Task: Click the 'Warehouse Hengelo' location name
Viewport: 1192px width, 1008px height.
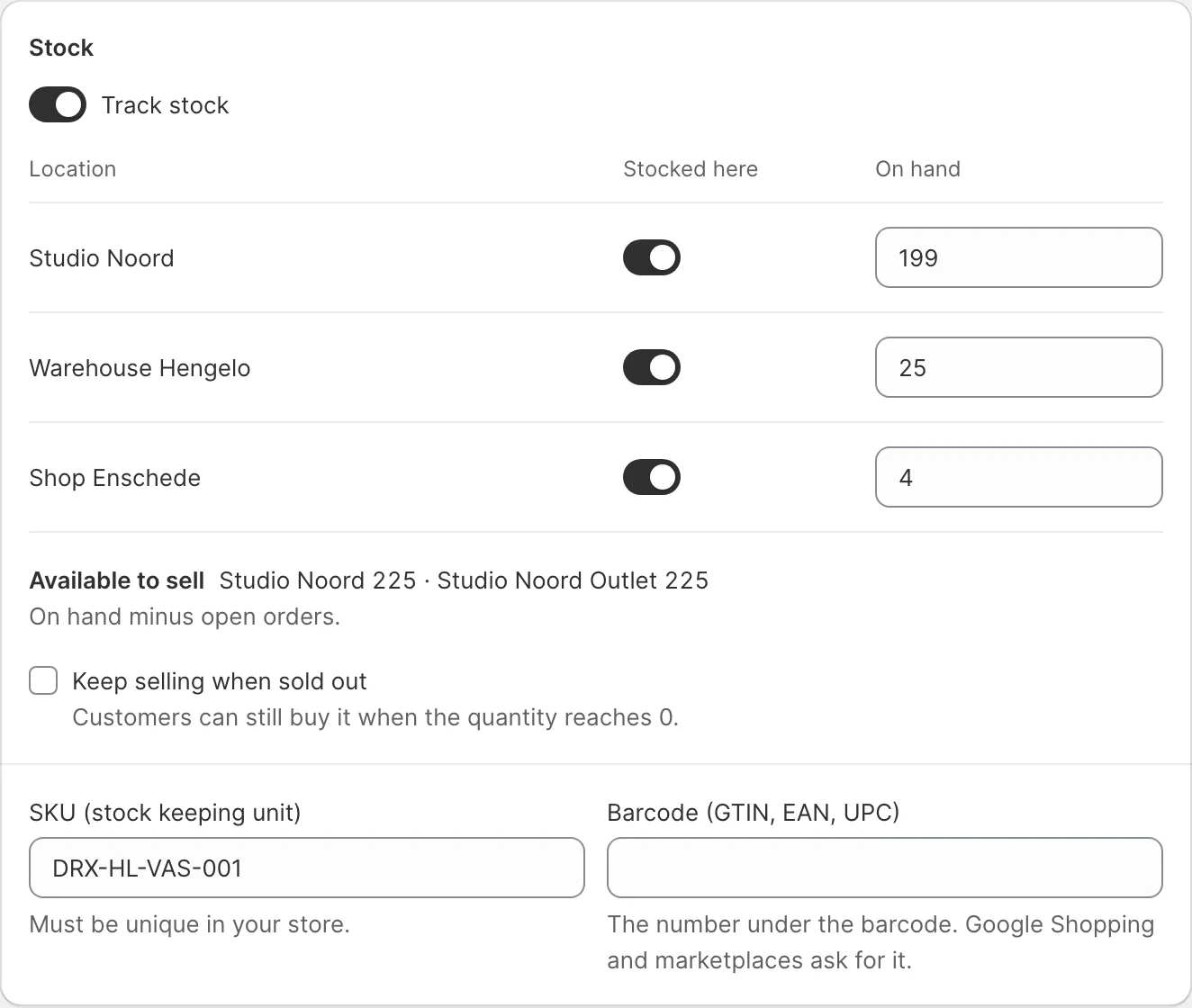Action: click(x=140, y=368)
